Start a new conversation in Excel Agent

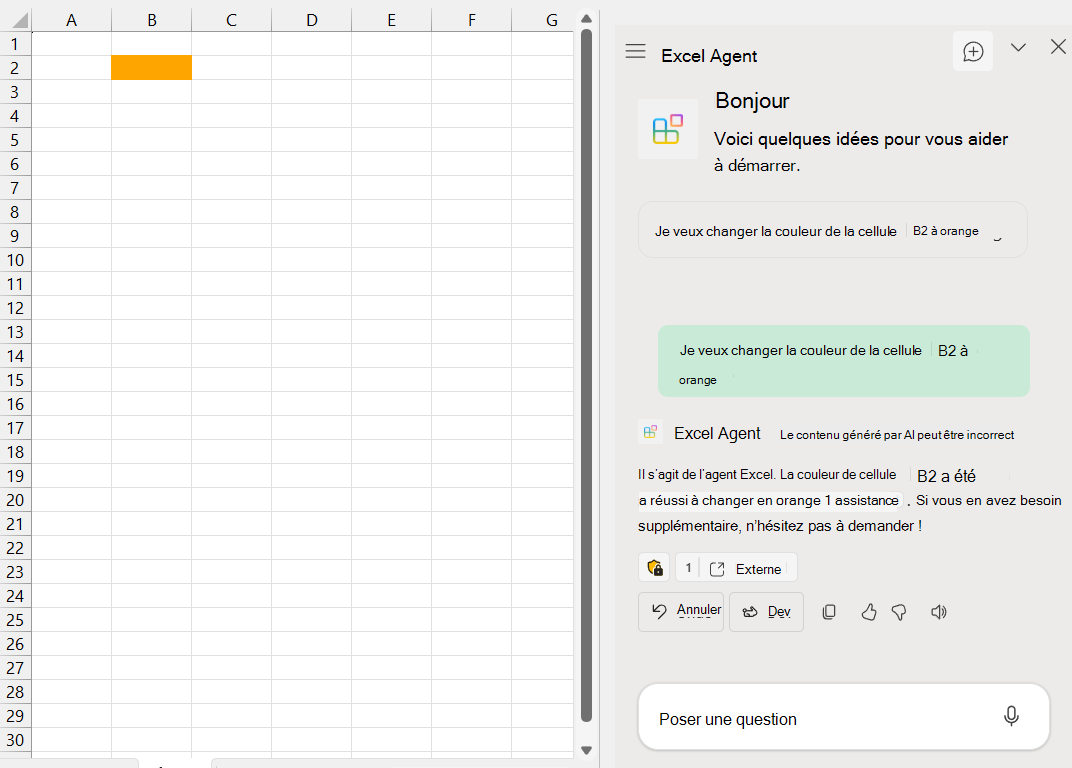[972, 51]
